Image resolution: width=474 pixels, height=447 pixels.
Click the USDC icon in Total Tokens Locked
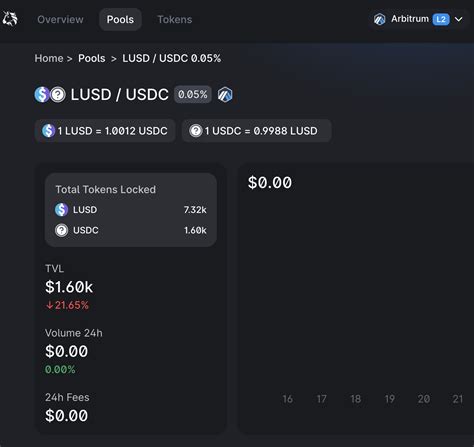tap(62, 230)
